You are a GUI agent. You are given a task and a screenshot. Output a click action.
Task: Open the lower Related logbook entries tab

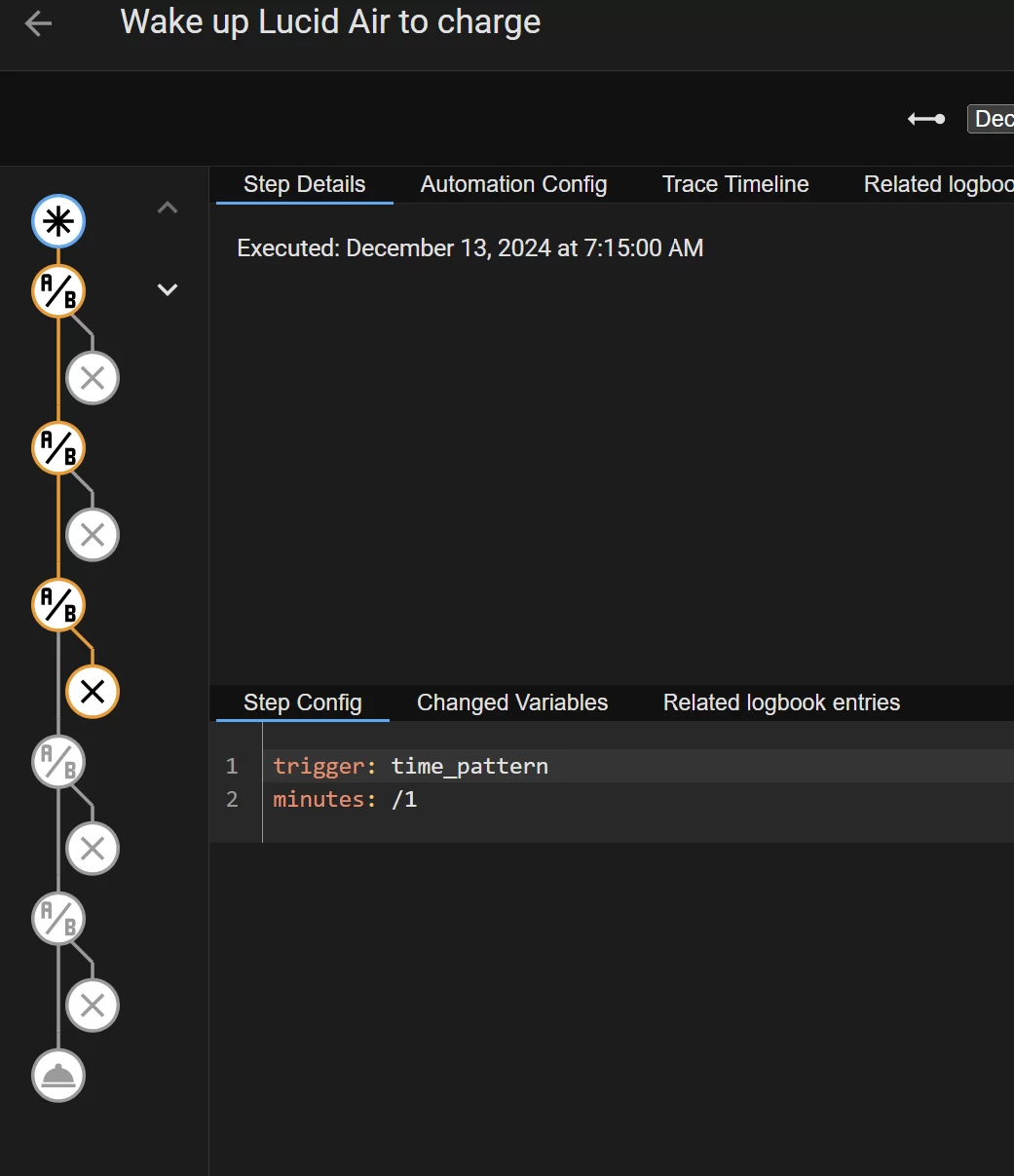coord(782,703)
